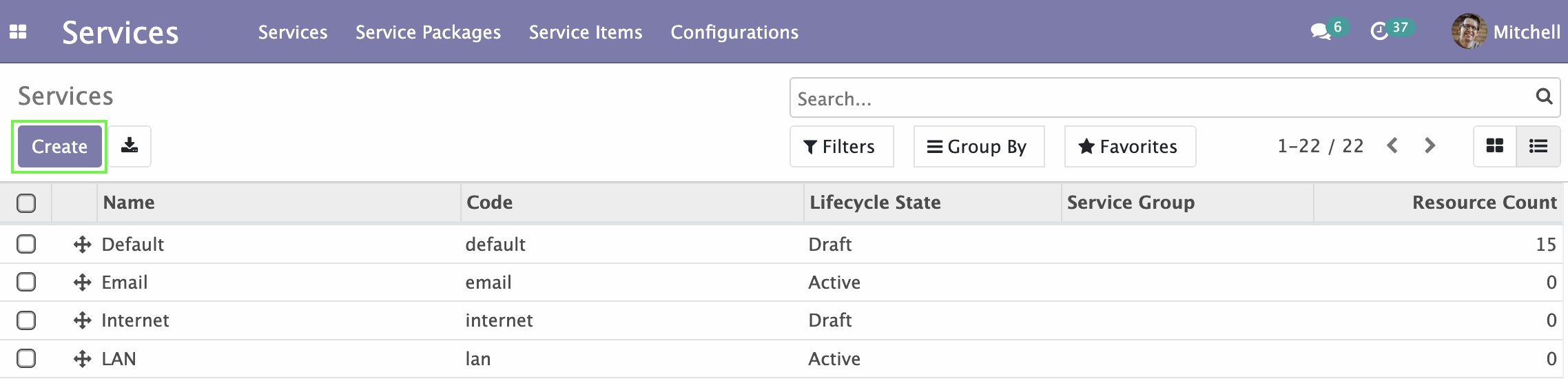This screenshot has height=379, width=1568.
Task: Open the Group By dropdown
Action: point(978,146)
